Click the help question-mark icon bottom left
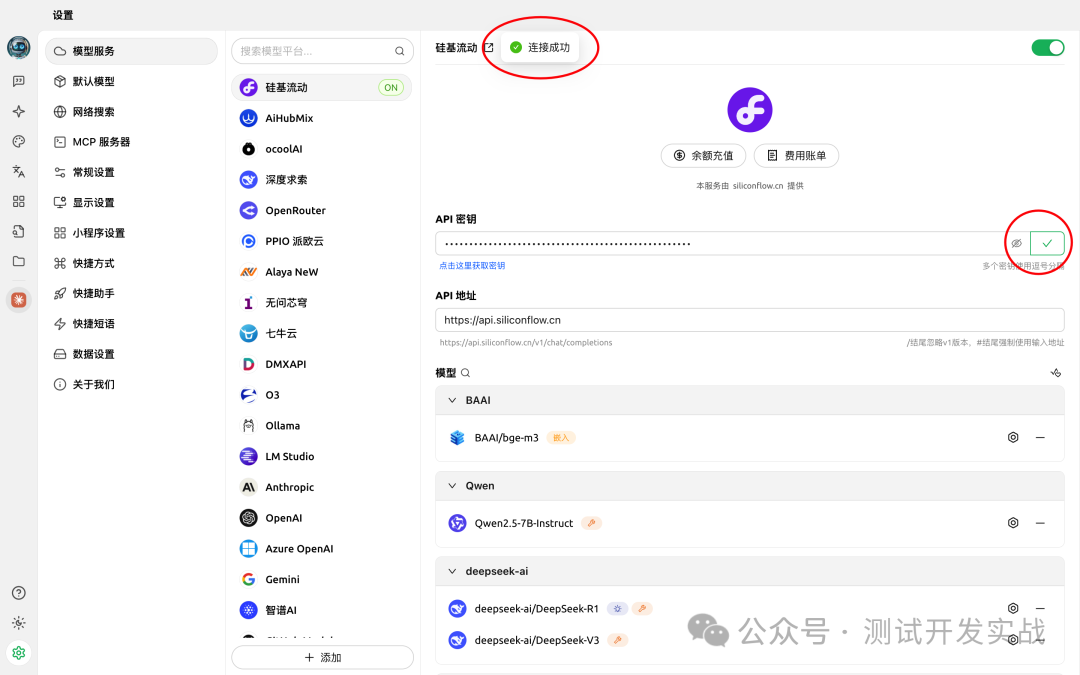The image size is (1080, 675). point(18,592)
